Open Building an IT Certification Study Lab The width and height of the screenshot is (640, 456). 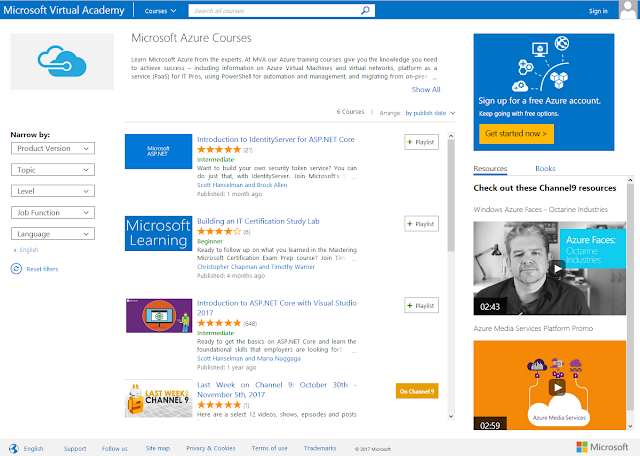click(258, 221)
